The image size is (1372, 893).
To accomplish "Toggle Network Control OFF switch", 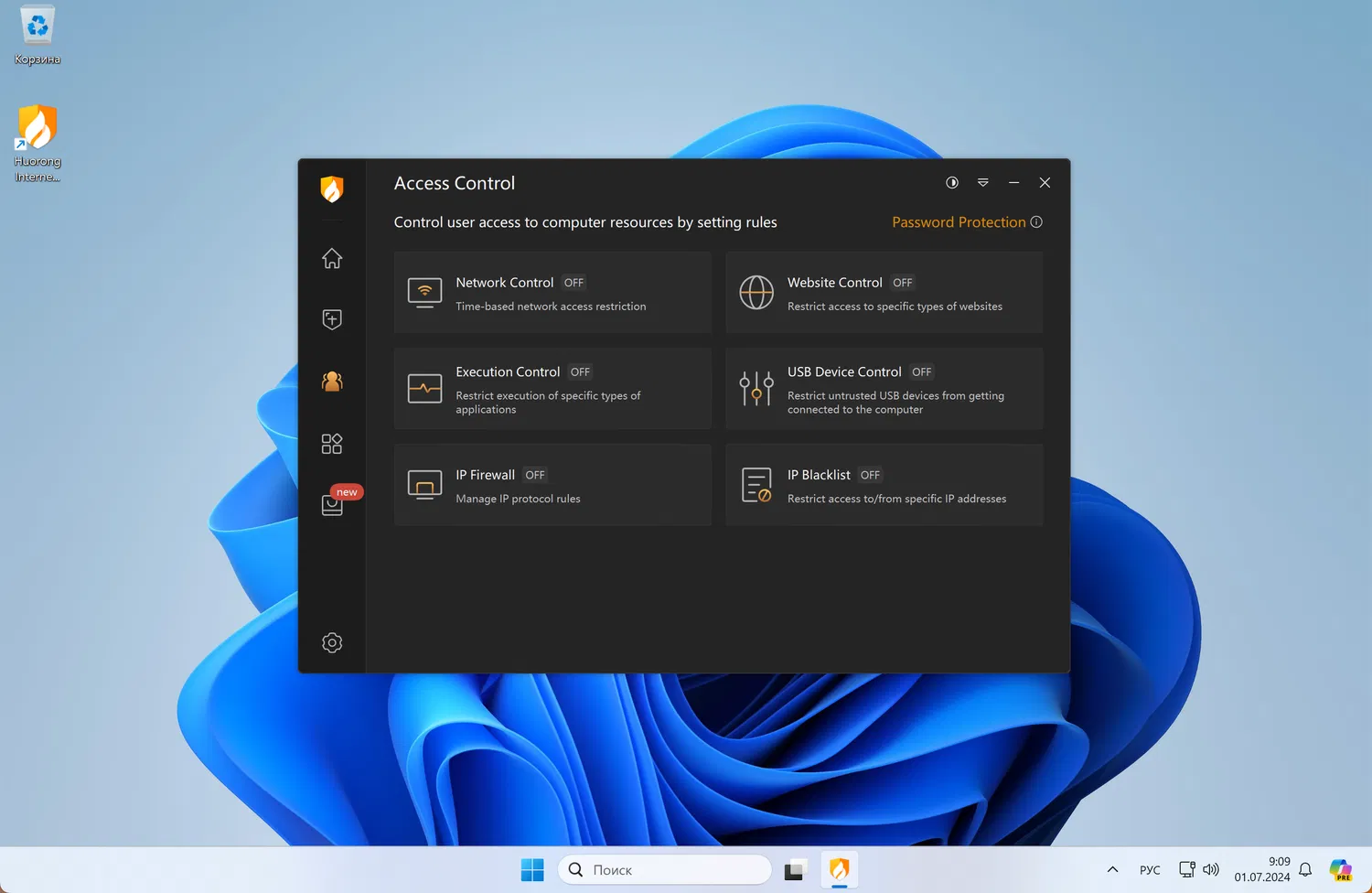I will (574, 283).
